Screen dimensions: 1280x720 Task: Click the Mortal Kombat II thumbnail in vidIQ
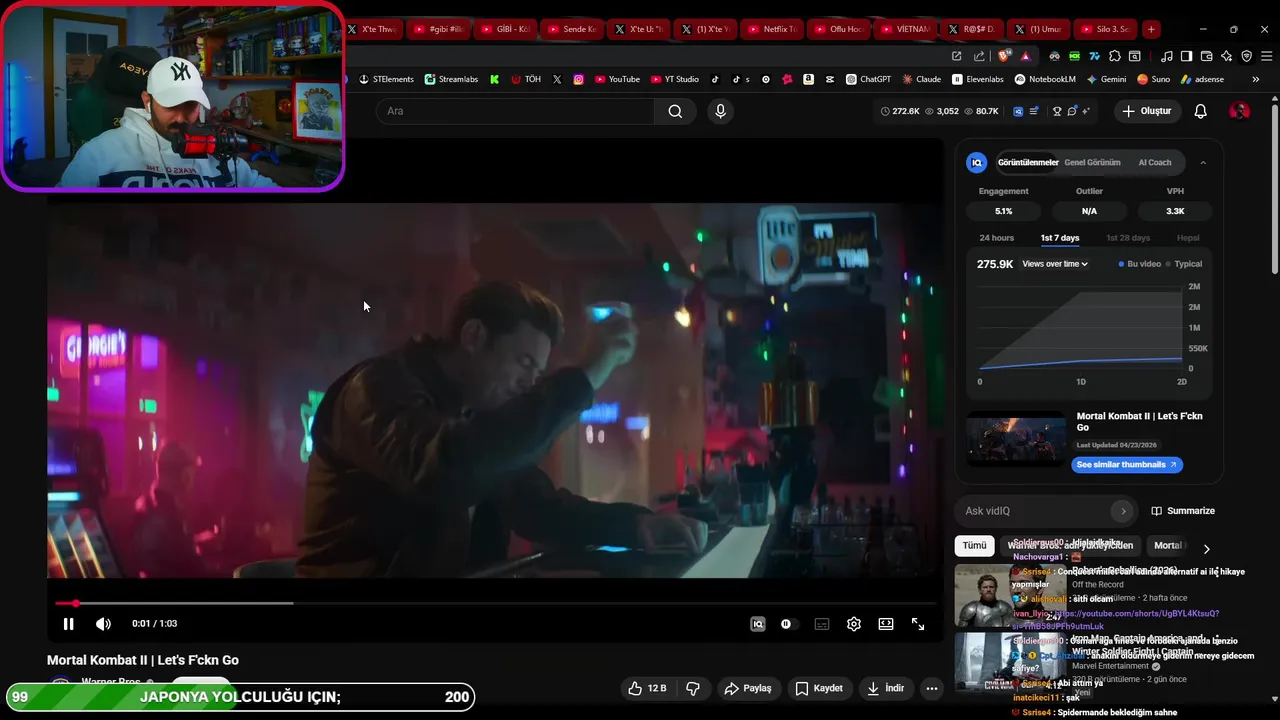click(x=1016, y=441)
